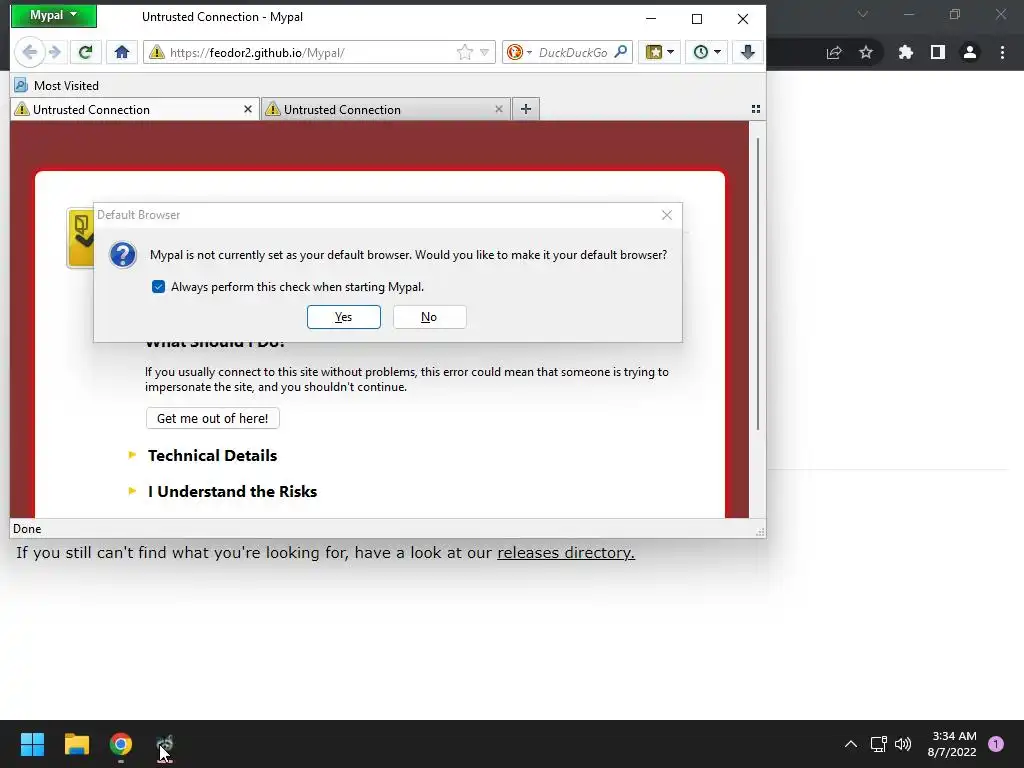Click into the DuckDuckGo search box
This screenshot has width=1024, height=768.
pos(573,53)
